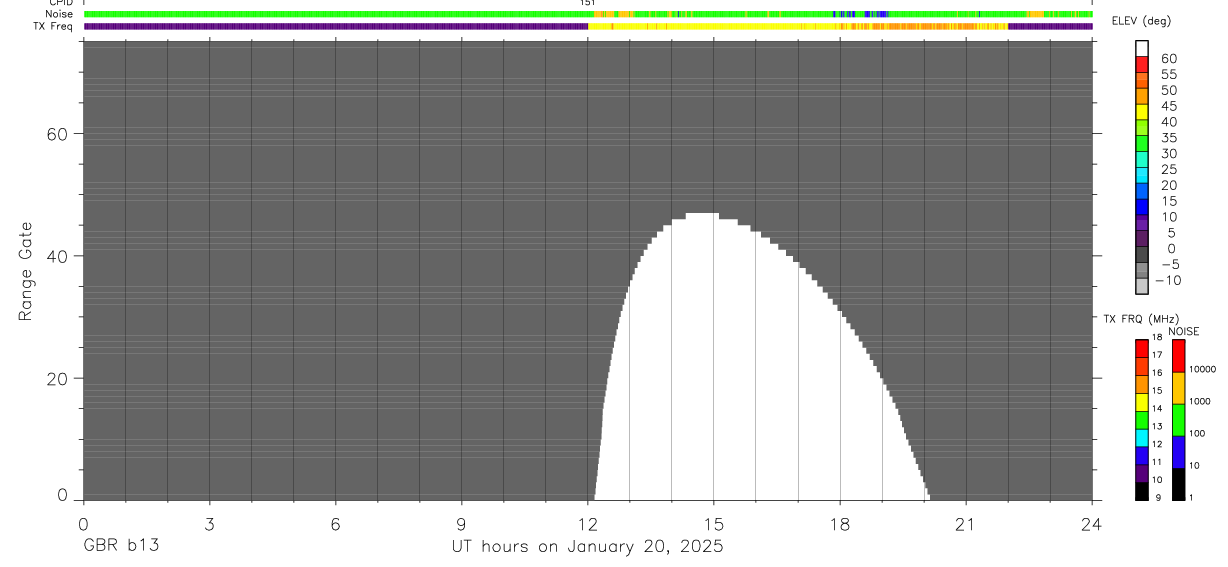Click the NOISE colorbar label "10000"

pyautogui.click(x=1202, y=369)
